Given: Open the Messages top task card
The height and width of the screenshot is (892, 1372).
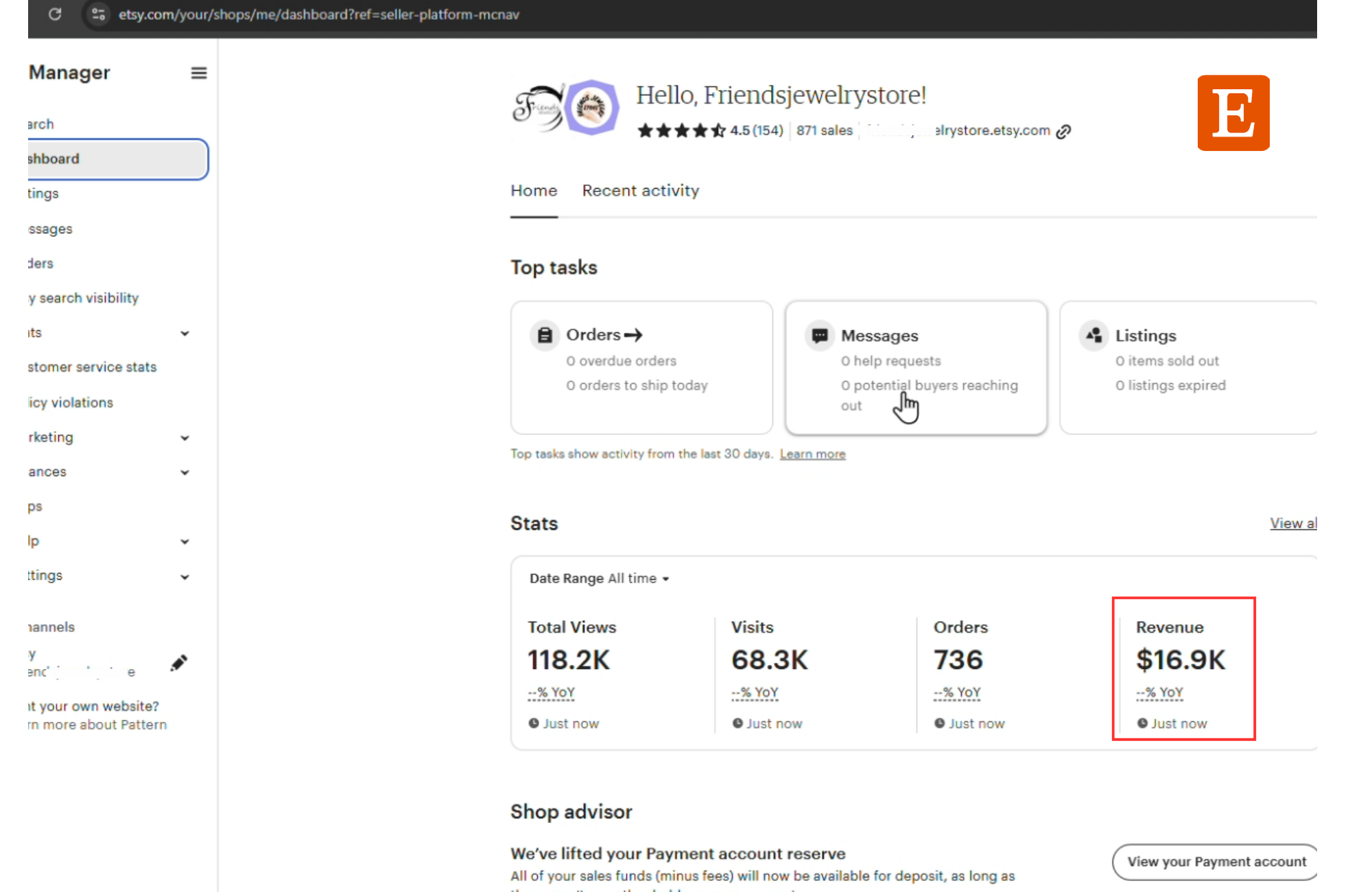Looking at the screenshot, I should coord(916,367).
